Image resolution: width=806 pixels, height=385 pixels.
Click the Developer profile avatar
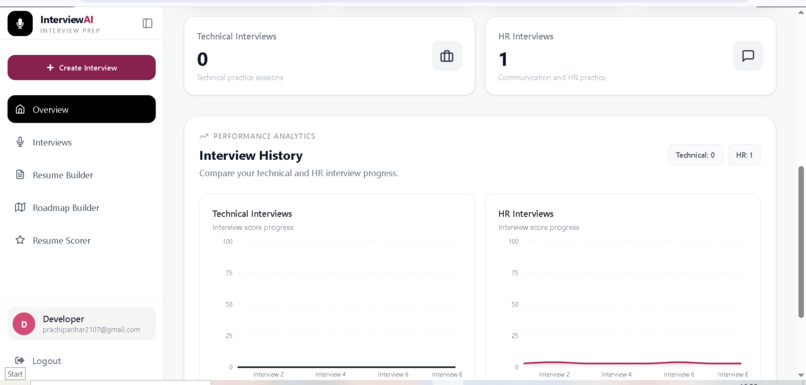tap(24, 324)
